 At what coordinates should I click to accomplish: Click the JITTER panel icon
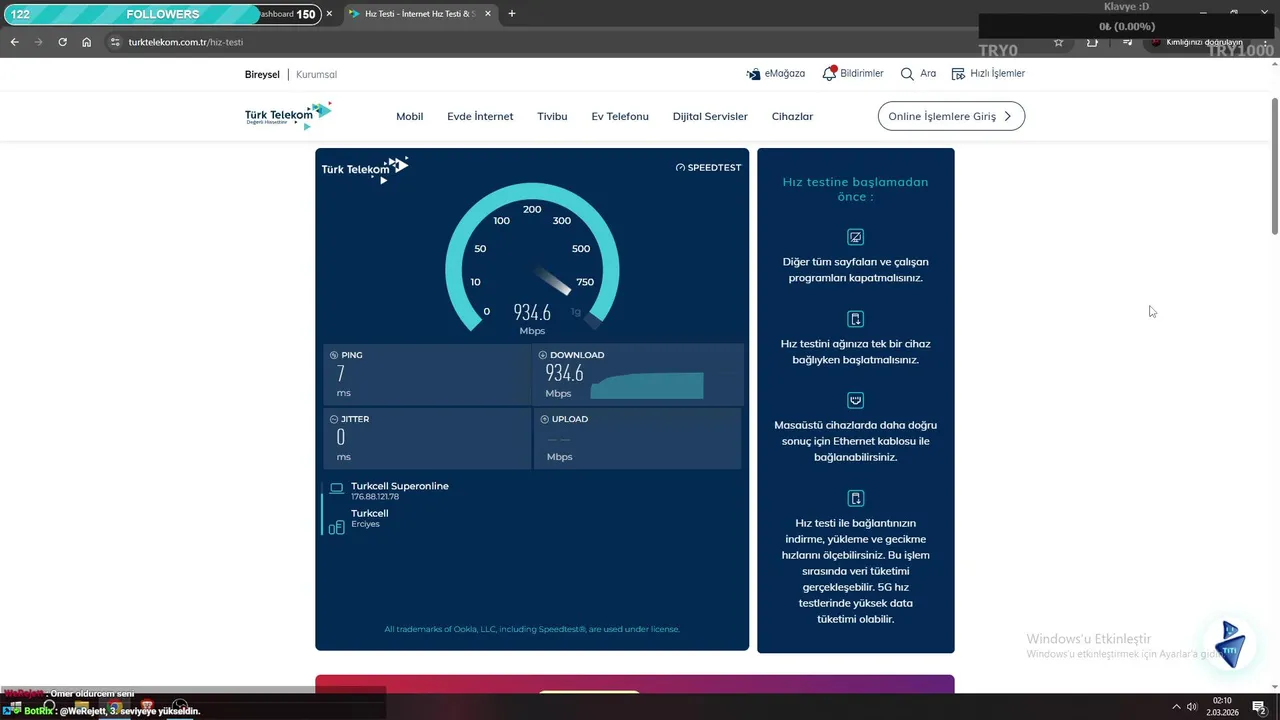[334, 419]
